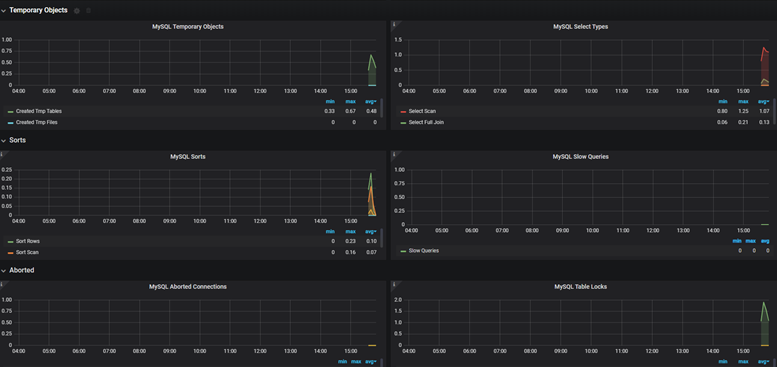Collapse the Aborted row chevron
This screenshot has width=777, height=367.
pyautogui.click(x=3, y=271)
